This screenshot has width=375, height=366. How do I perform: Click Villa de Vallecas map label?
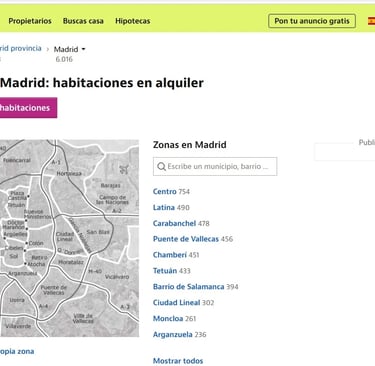pos(83,318)
